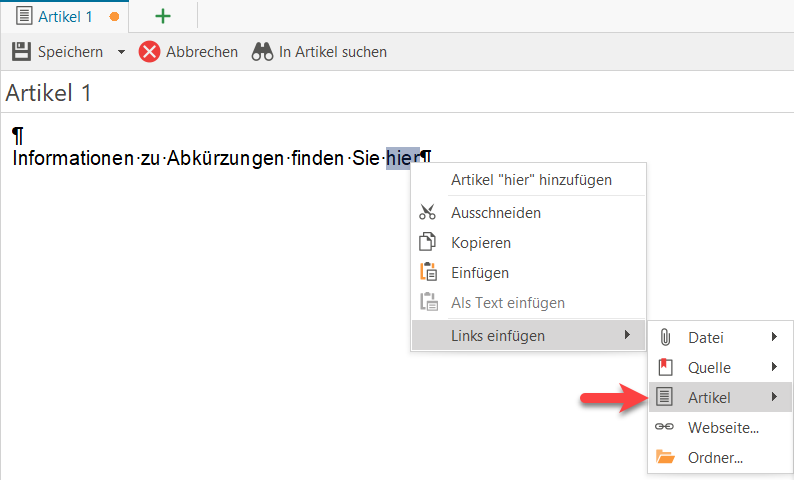
Task: Select Artikel "hier" hinzufügen menu entry
Action: click(x=531, y=180)
